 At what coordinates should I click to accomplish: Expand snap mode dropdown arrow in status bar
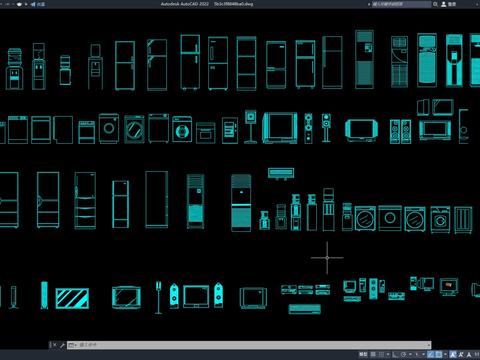tap(388, 354)
